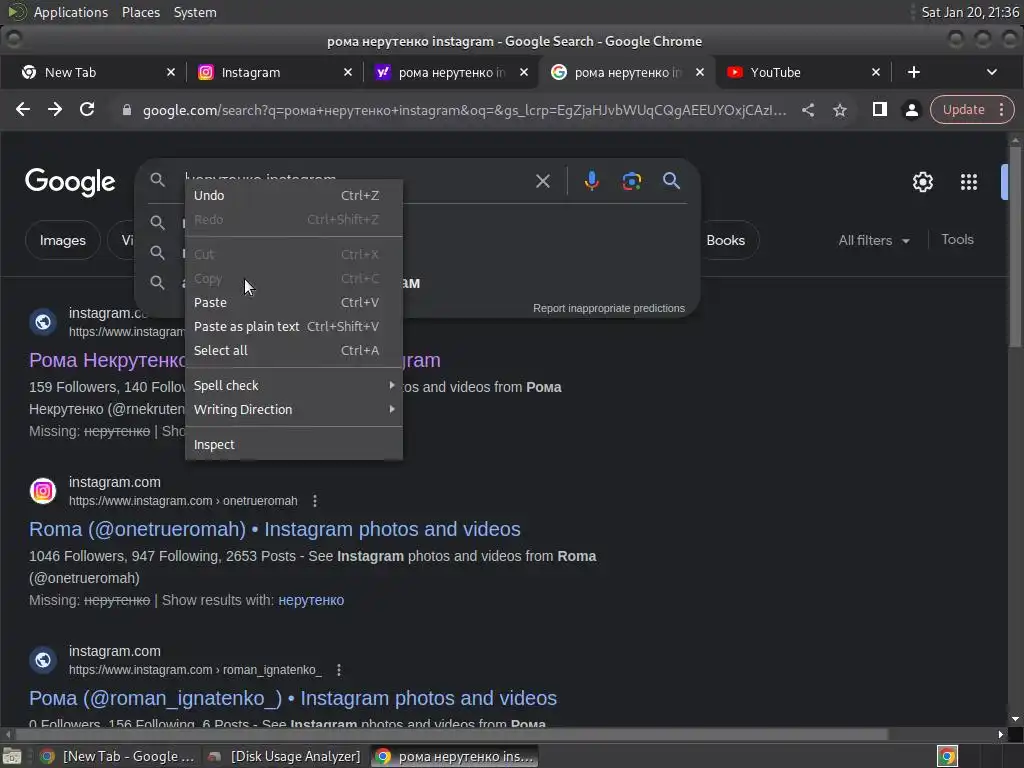Go to Google homepage via the logo
The image size is (1024, 768).
[x=70, y=182]
